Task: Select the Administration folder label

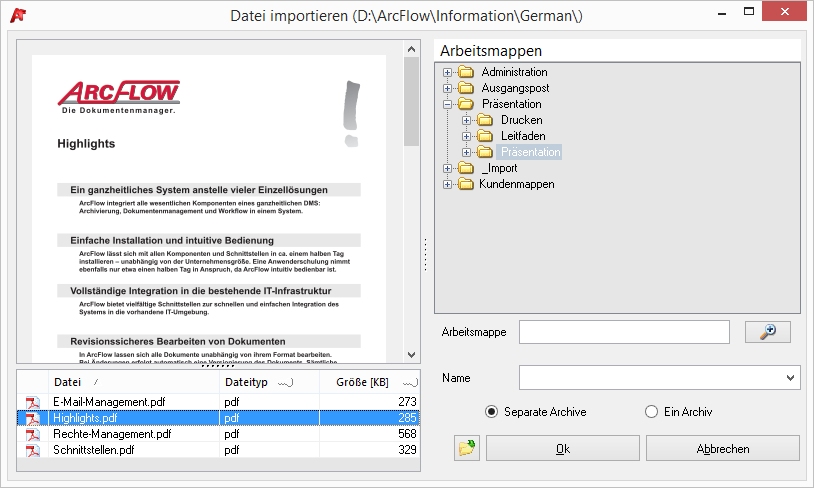Action: pos(514,72)
